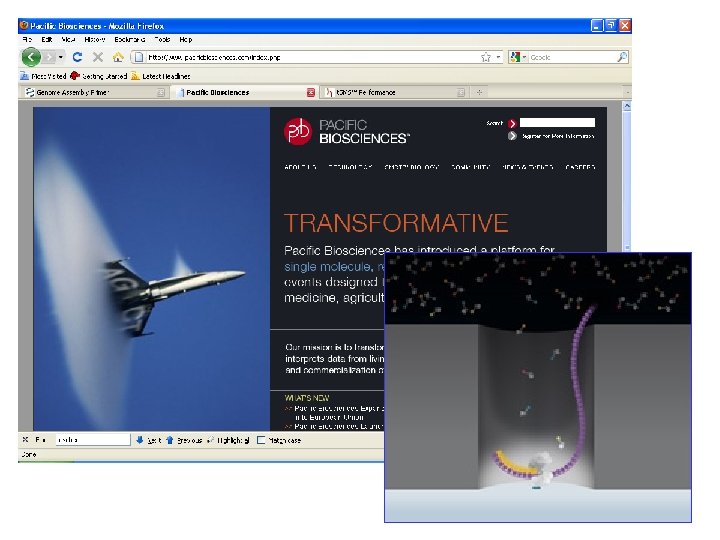Click the green Back navigation button

31,57
